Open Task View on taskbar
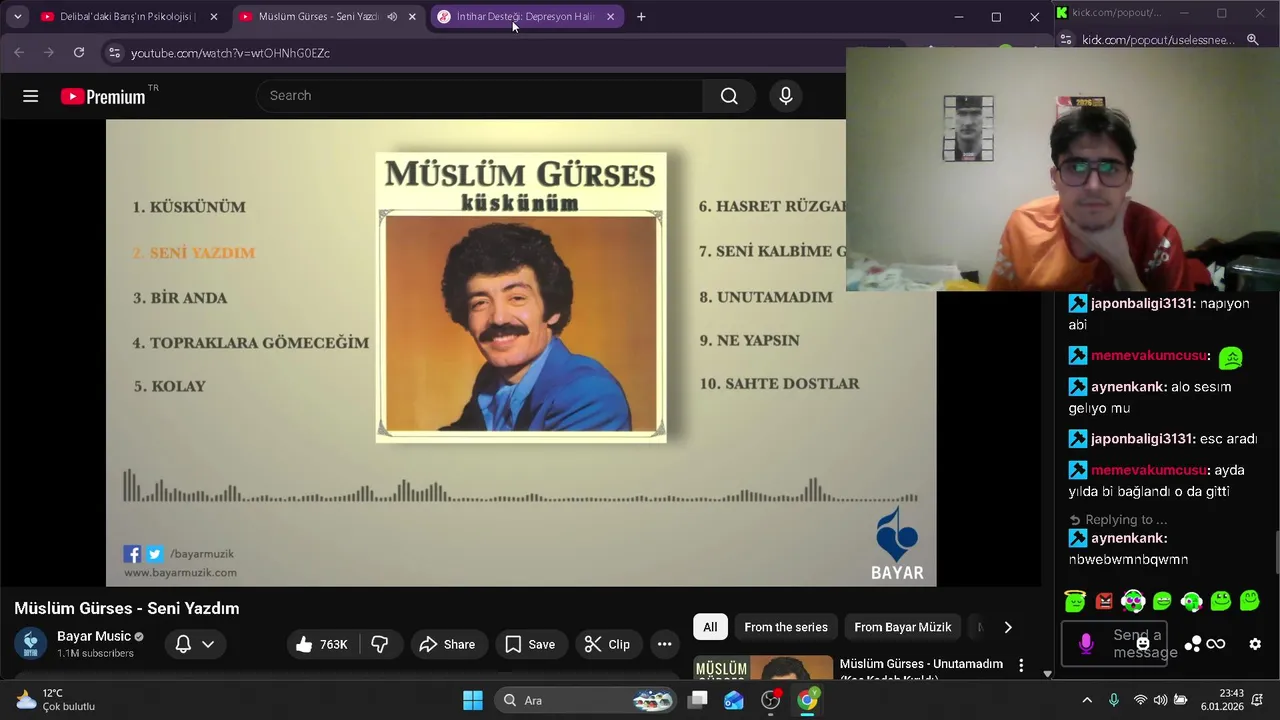 (x=698, y=700)
